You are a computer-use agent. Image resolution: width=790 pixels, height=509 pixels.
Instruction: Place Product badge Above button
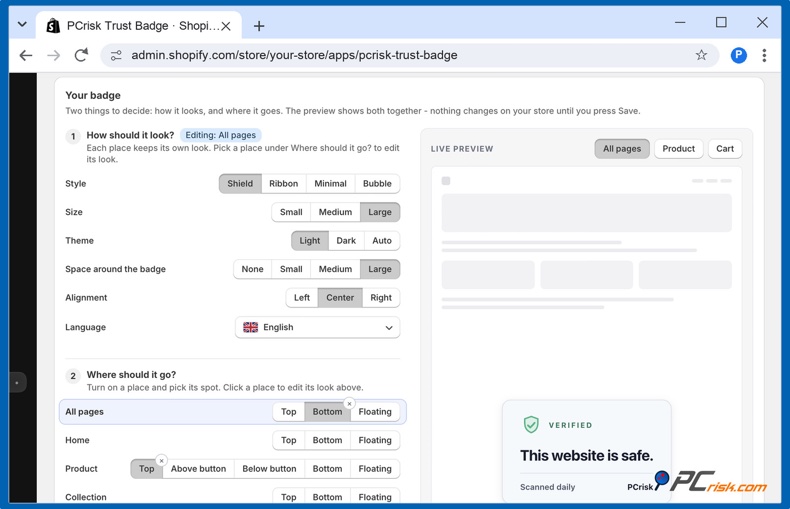pos(198,469)
